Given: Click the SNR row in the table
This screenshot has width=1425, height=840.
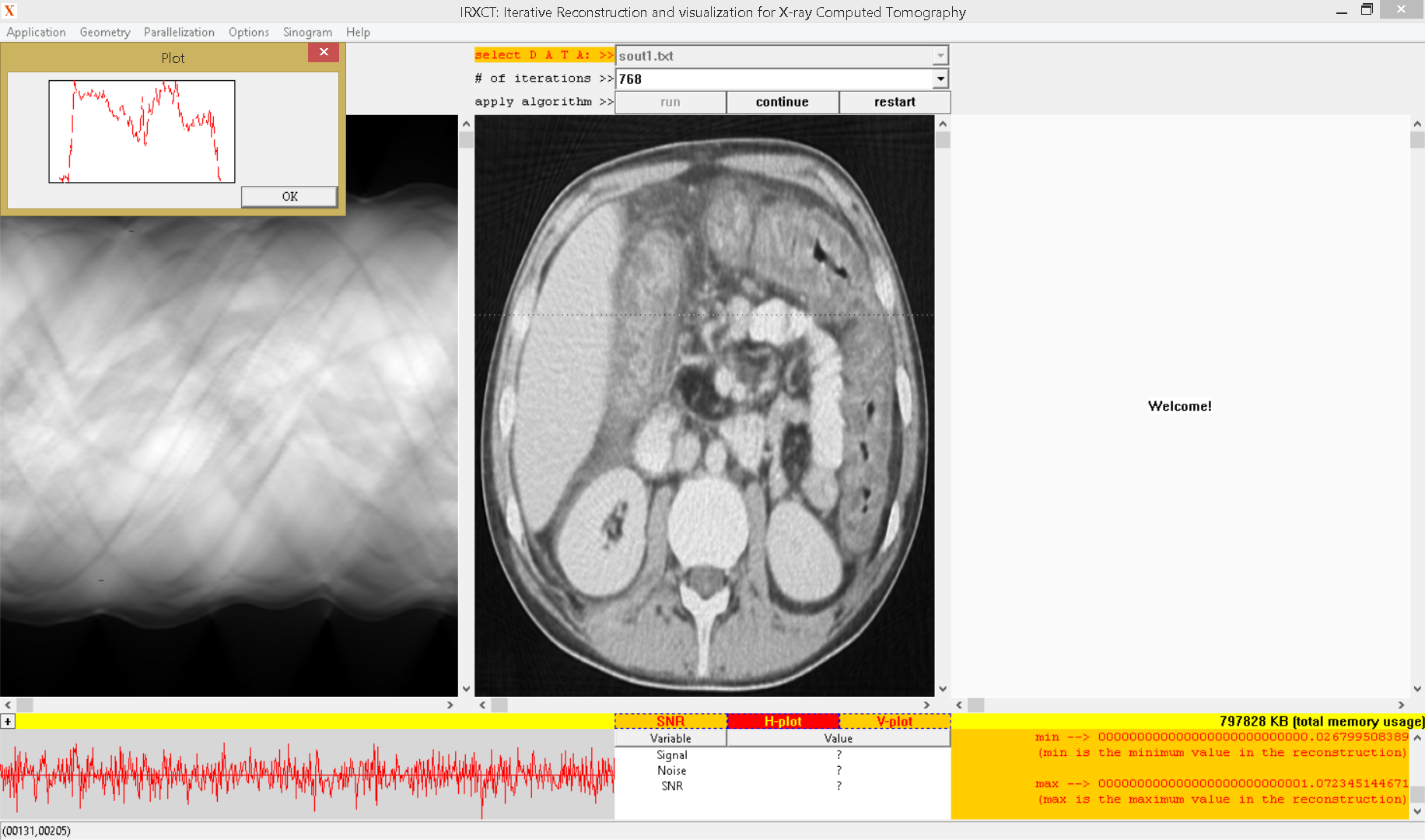Looking at the screenshot, I should click(783, 786).
